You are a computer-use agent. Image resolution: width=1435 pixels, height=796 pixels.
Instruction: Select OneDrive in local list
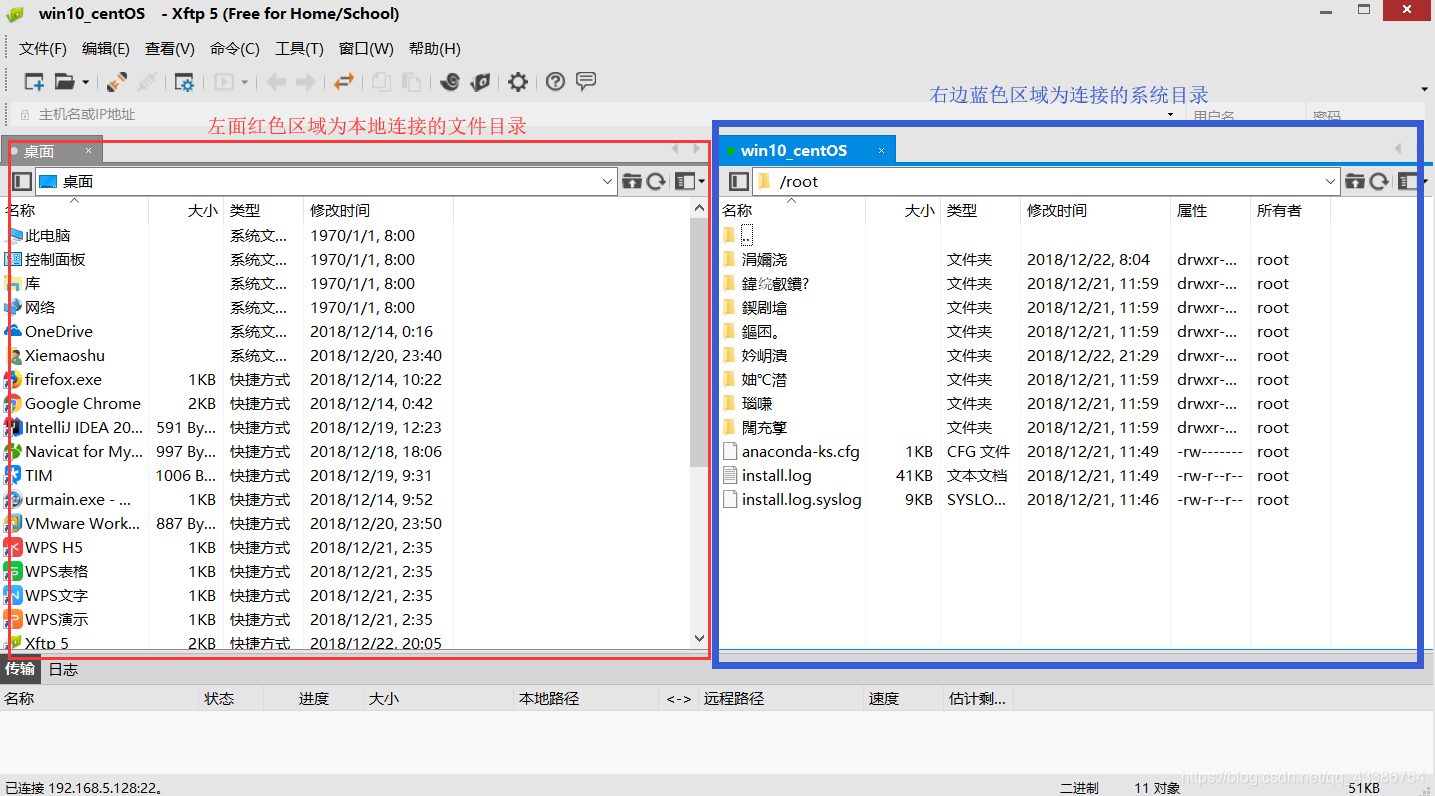click(58, 332)
